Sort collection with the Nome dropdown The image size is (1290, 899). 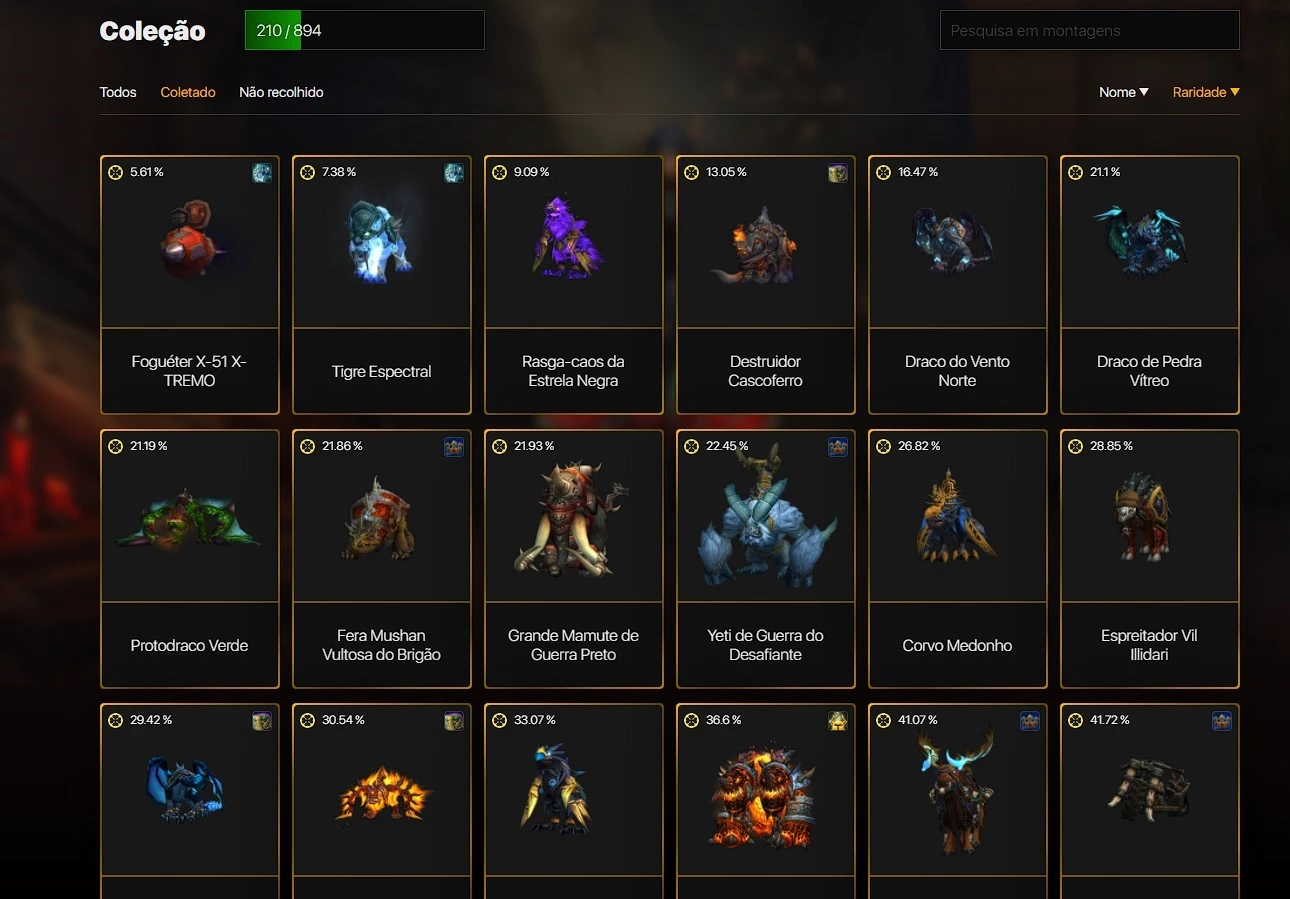click(x=1124, y=92)
